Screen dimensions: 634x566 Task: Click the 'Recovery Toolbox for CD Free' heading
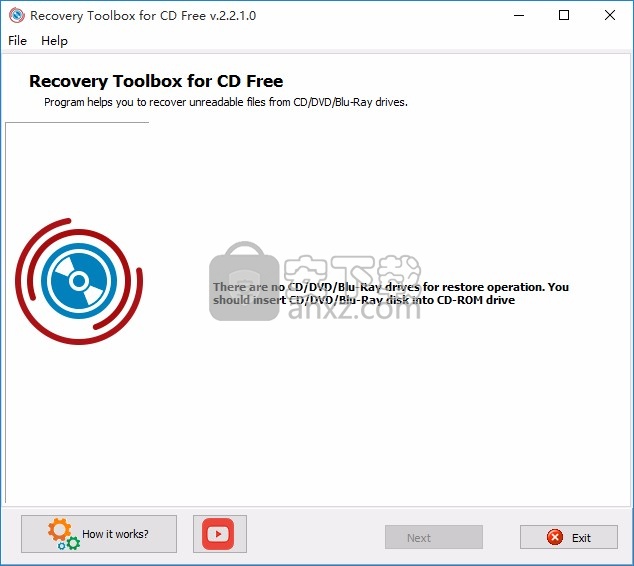[156, 81]
